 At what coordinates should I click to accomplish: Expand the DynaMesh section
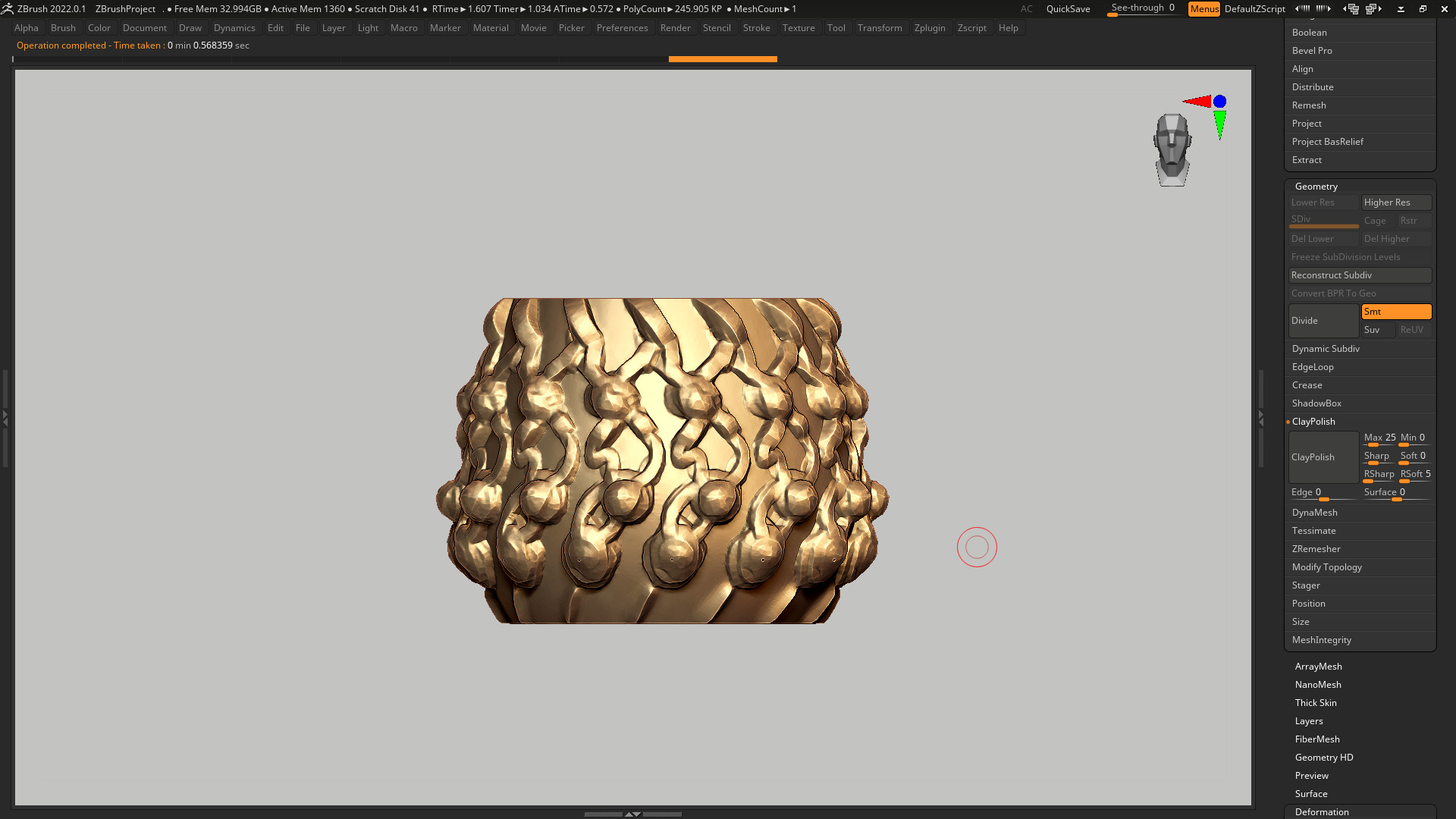coord(1314,513)
